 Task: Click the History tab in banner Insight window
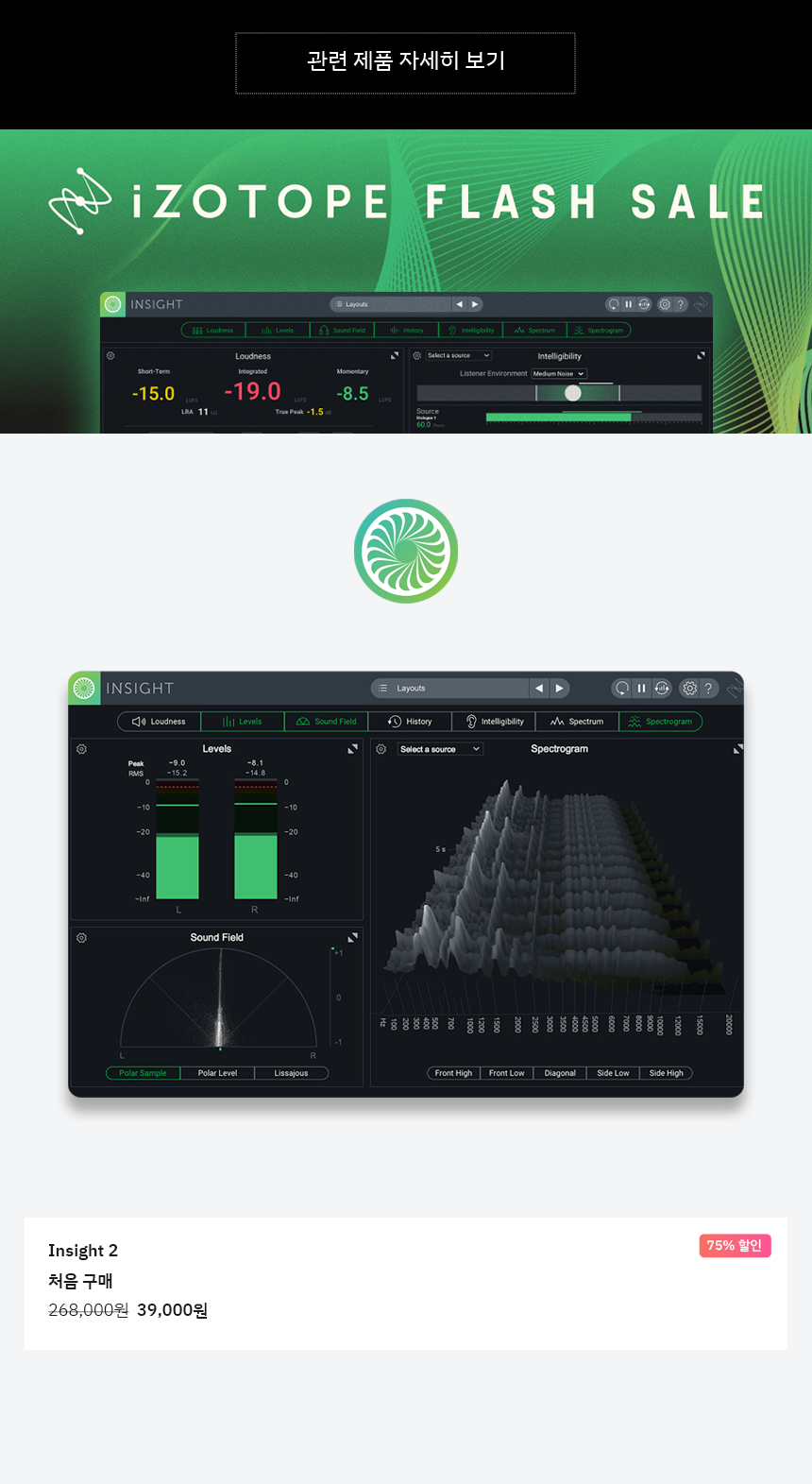[407, 331]
